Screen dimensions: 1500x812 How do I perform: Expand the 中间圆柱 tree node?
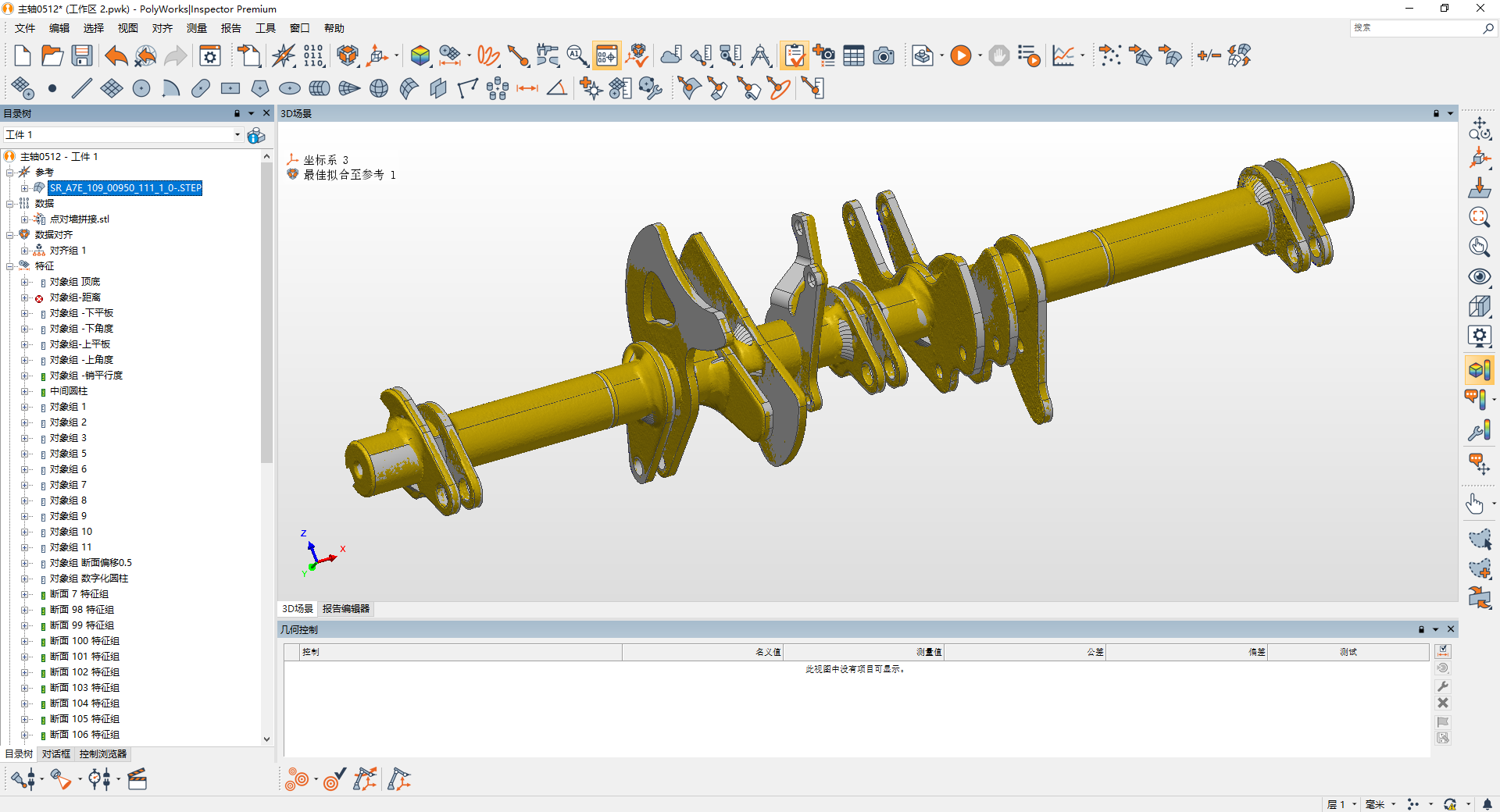(x=24, y=391)
